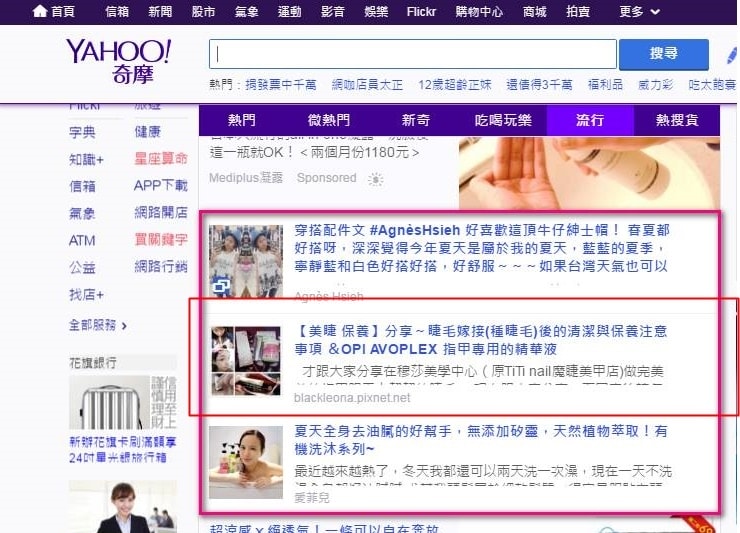Open the eyelash care article thumbnail
The image size is (740, 533).
[245, 360]
